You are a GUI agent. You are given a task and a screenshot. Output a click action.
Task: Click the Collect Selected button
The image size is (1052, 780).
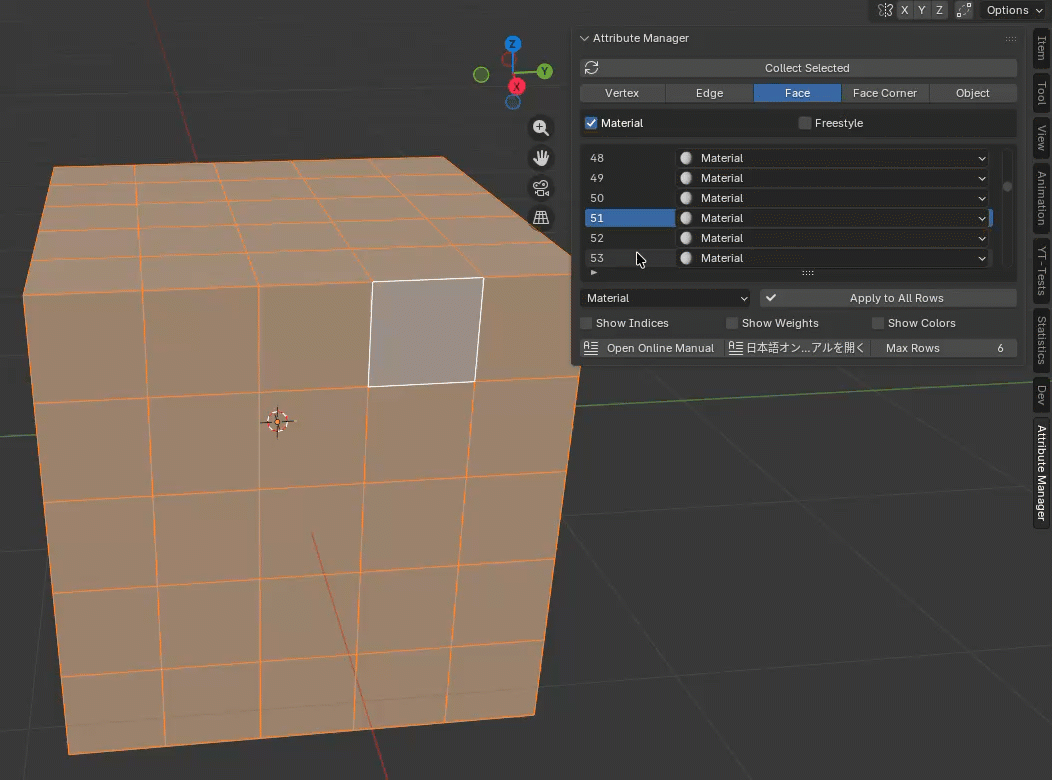point(806,68)
